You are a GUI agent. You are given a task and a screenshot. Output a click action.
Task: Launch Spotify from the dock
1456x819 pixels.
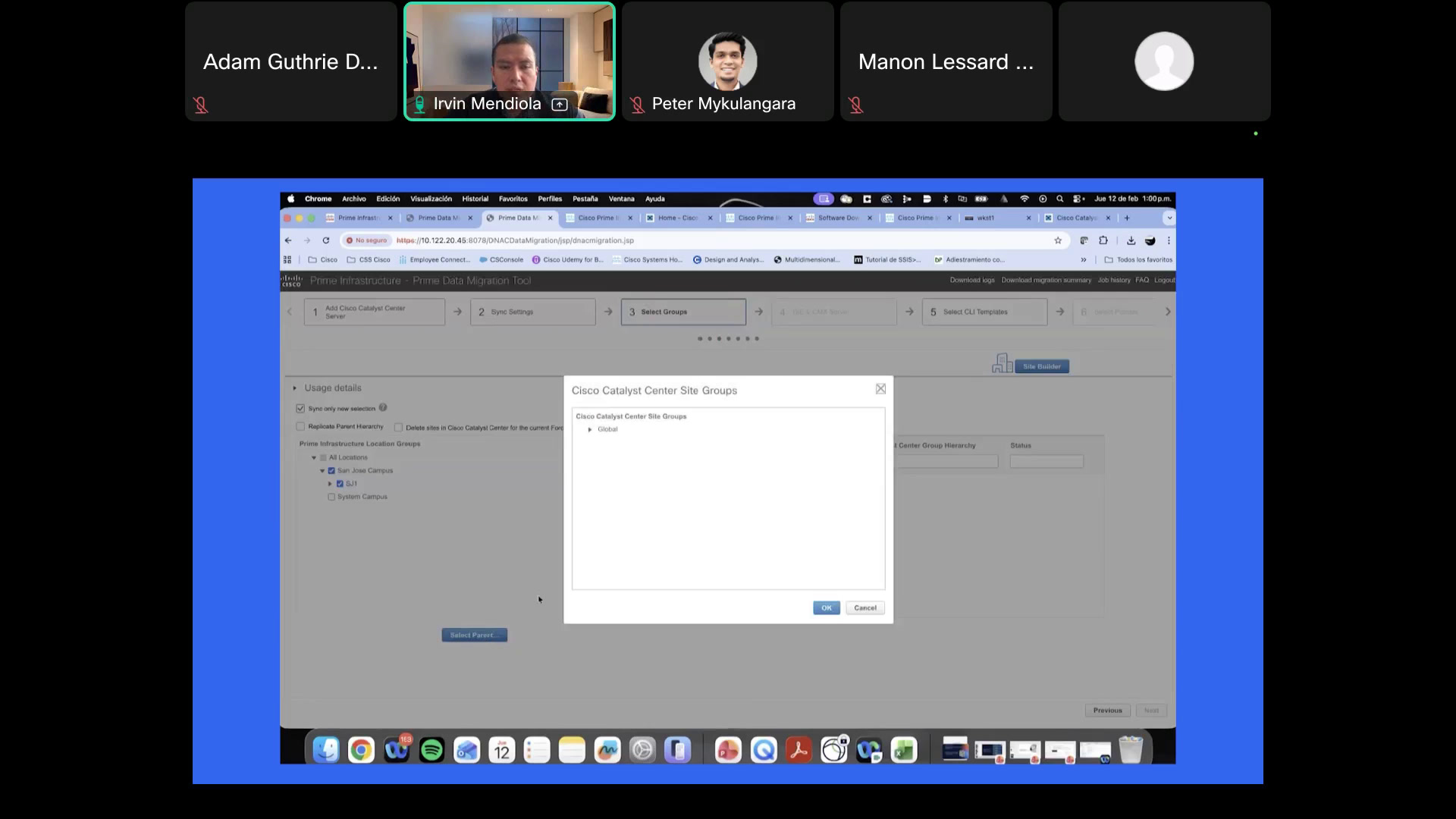[431, 751]
